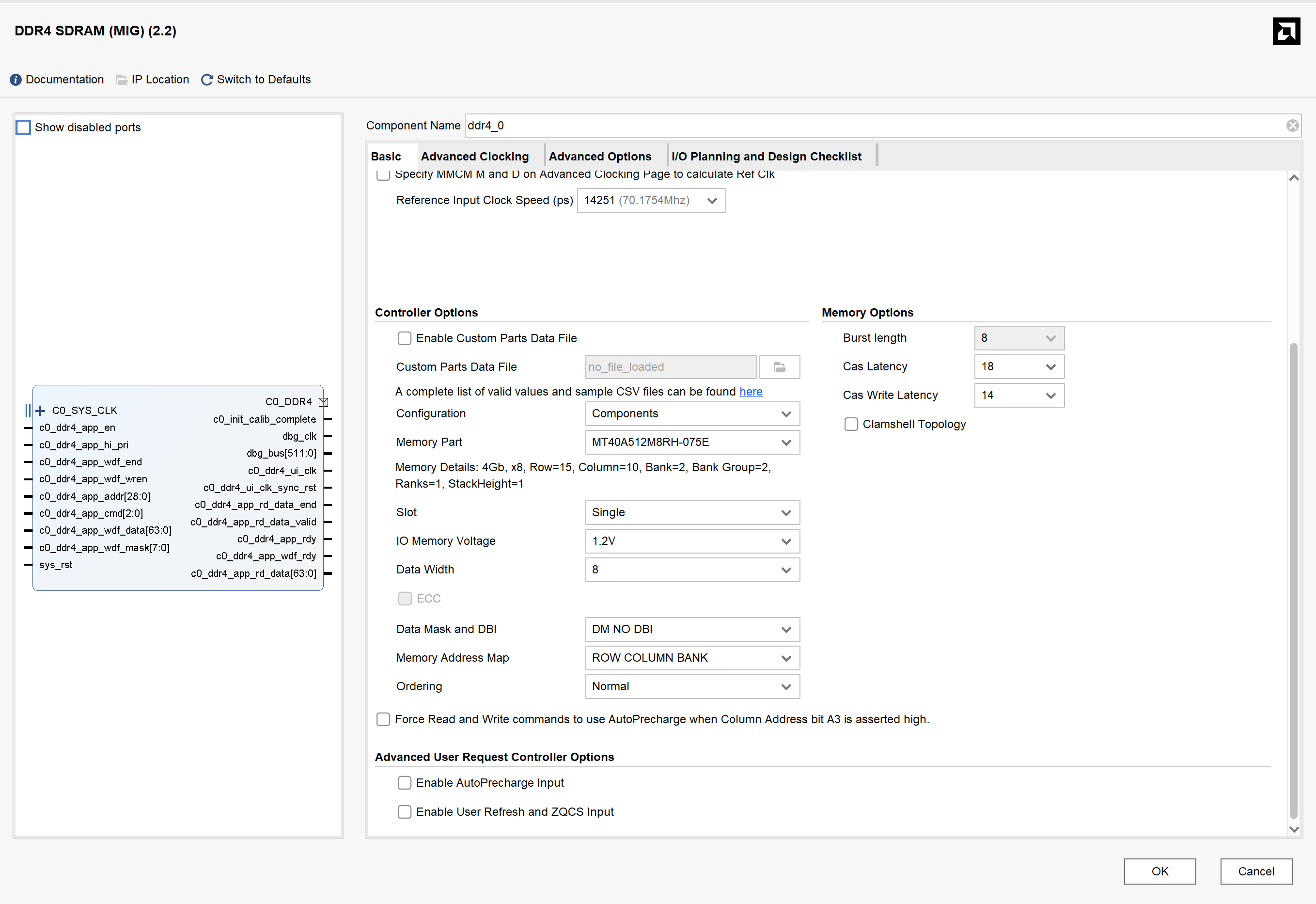Screen dimensions: 1316x904
Task: Click the AMD logo icon
Action: pyautogui.click(x=1286, y=31)
